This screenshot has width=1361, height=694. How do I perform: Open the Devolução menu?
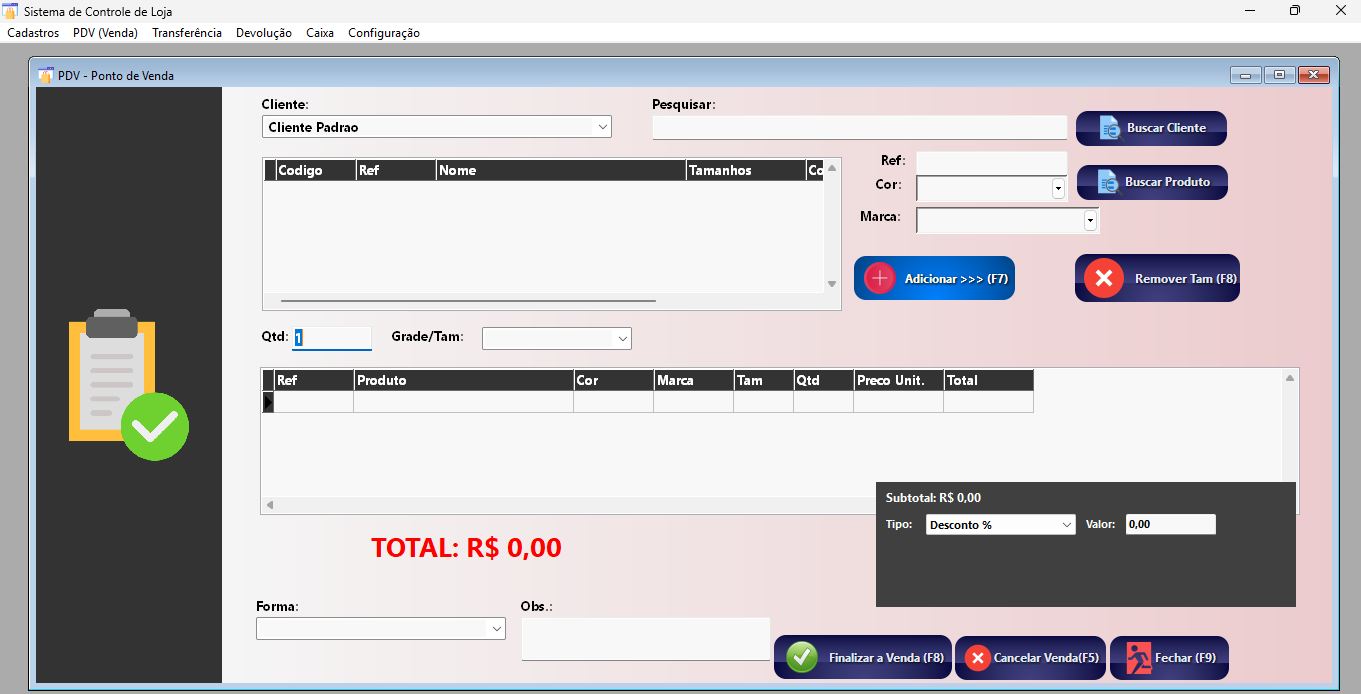(264, 33)
